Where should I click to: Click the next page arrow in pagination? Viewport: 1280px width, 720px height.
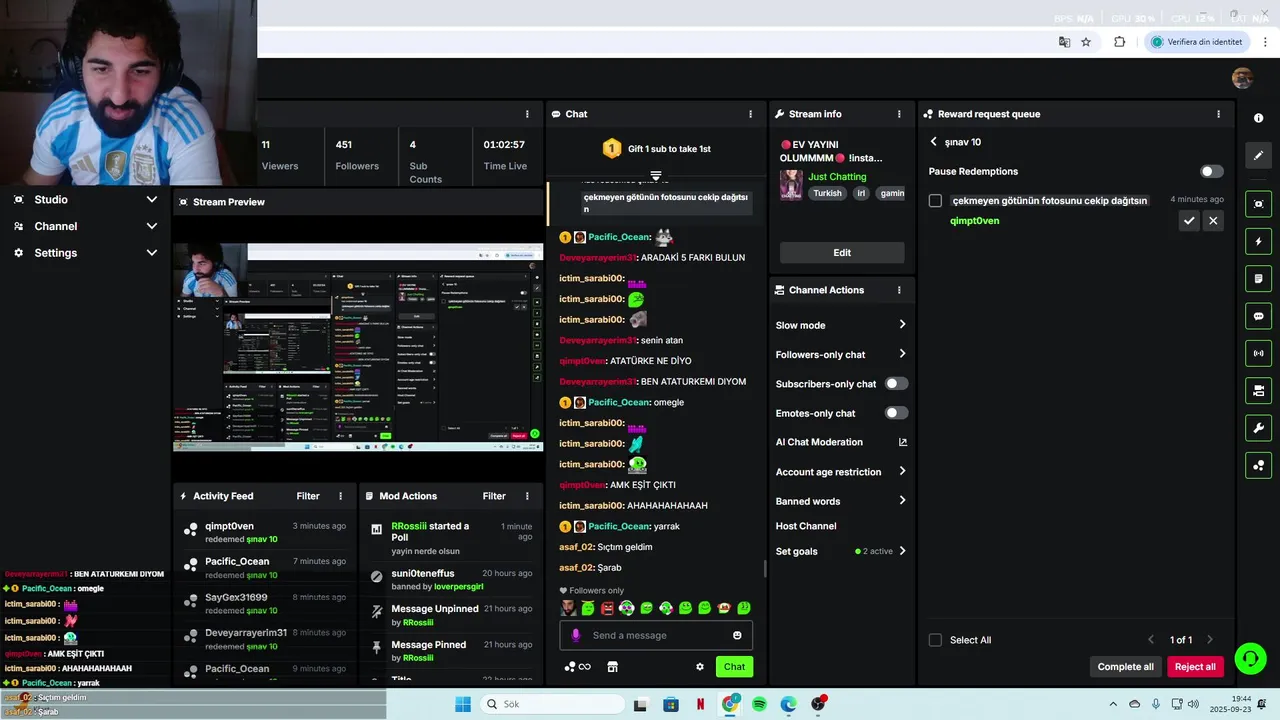[1209, 640]
